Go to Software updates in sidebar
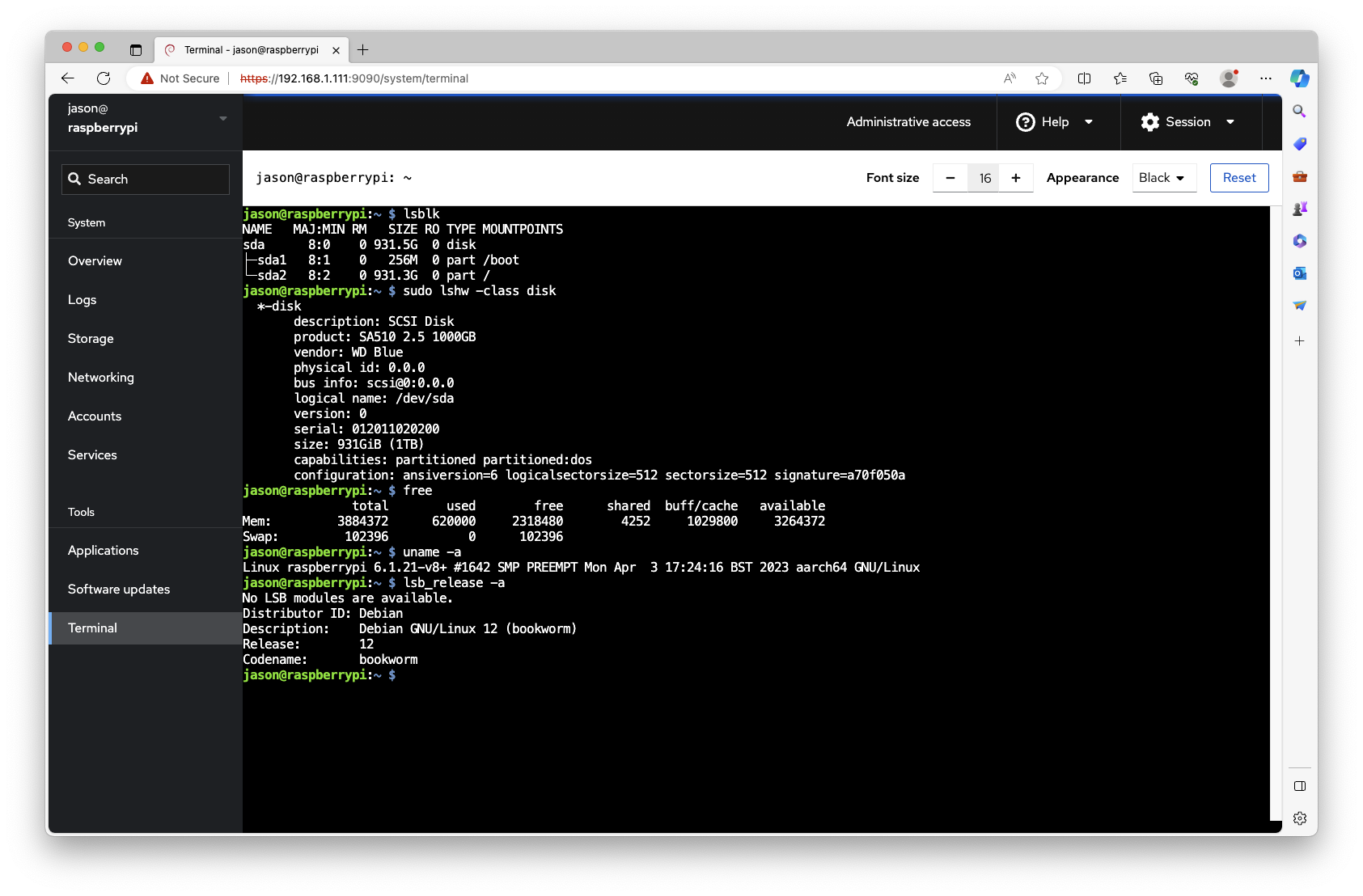 [119, 590]
